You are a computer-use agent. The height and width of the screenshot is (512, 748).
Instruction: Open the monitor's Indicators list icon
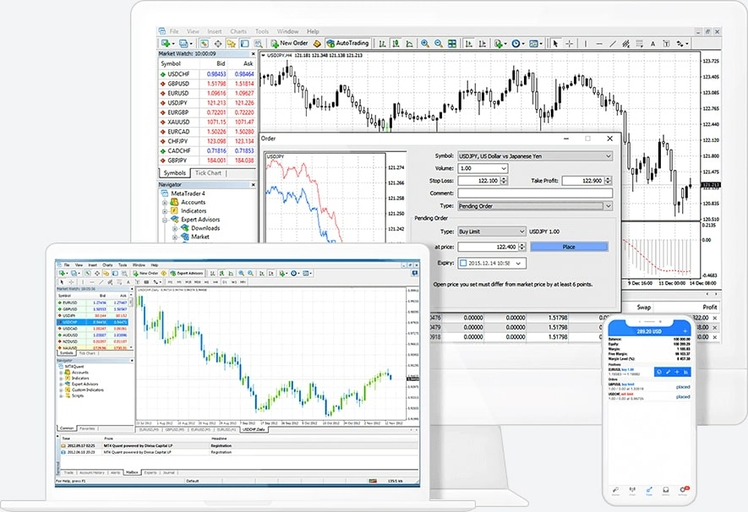pos(499,43)
